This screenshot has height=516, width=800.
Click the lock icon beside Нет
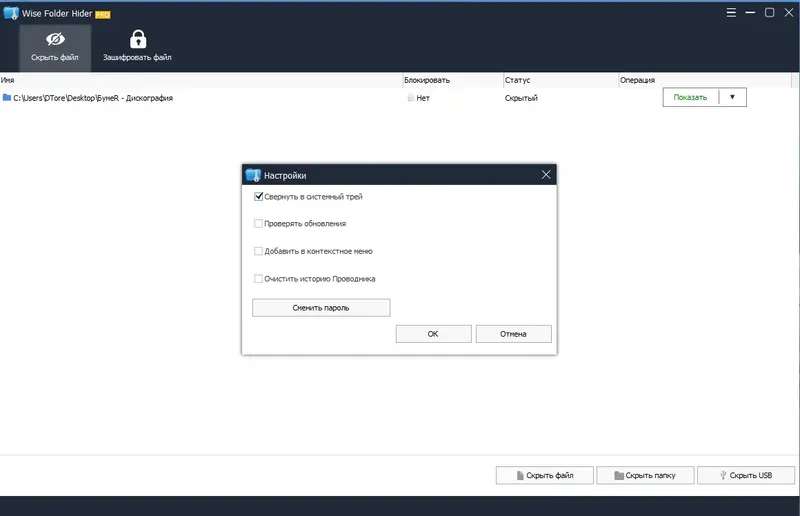point(410,97)
